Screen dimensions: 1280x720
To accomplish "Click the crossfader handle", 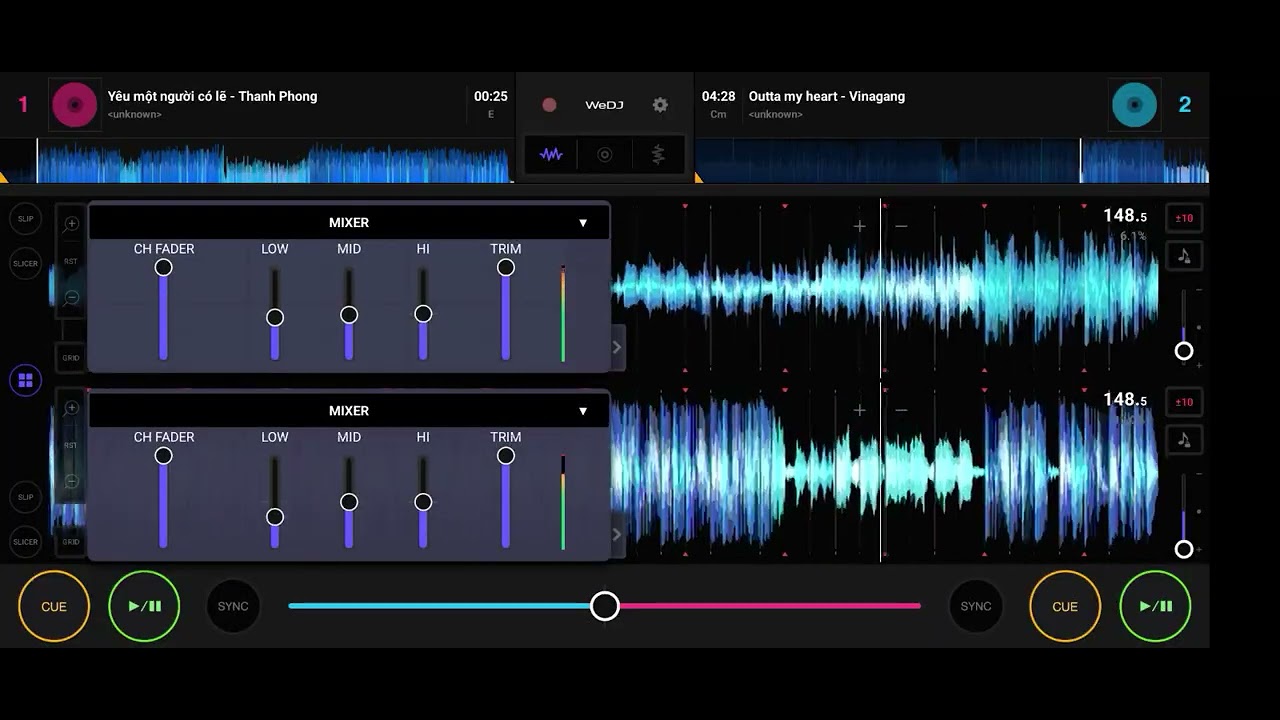I will (604, 606).
